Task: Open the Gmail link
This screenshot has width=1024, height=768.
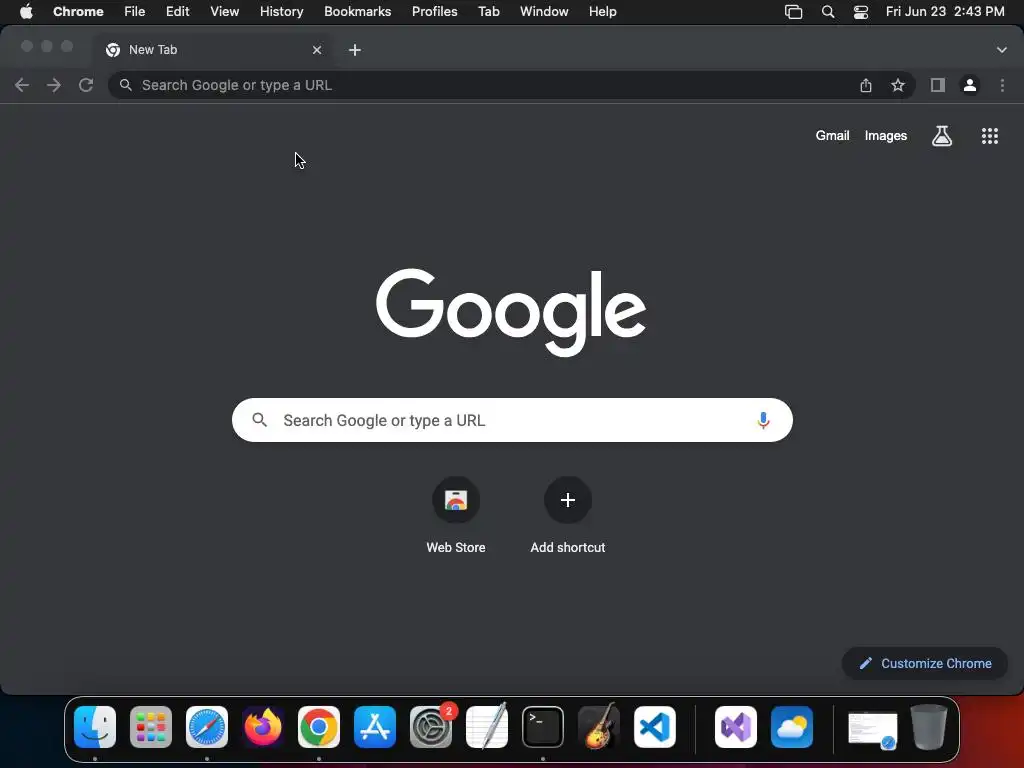Action: click(x=832, y=136)
